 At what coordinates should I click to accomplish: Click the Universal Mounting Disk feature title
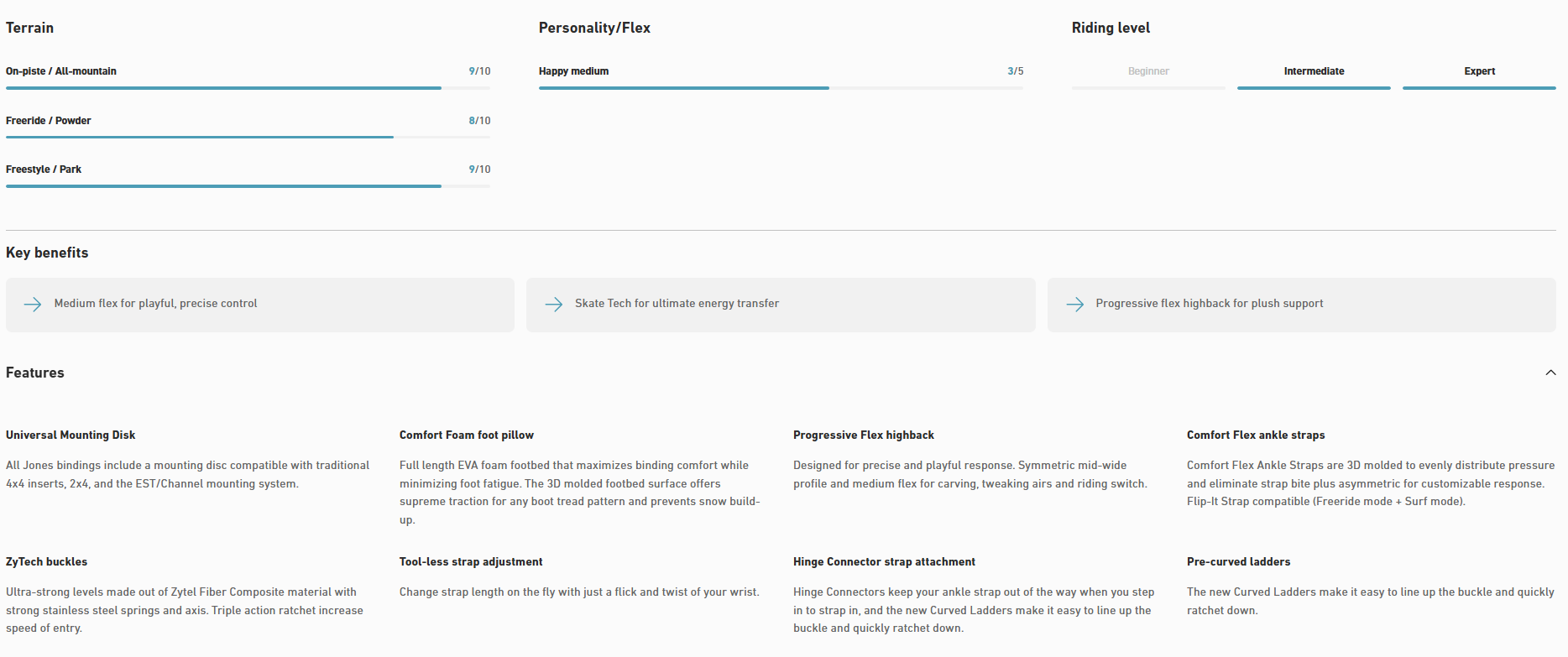[71, 435]
